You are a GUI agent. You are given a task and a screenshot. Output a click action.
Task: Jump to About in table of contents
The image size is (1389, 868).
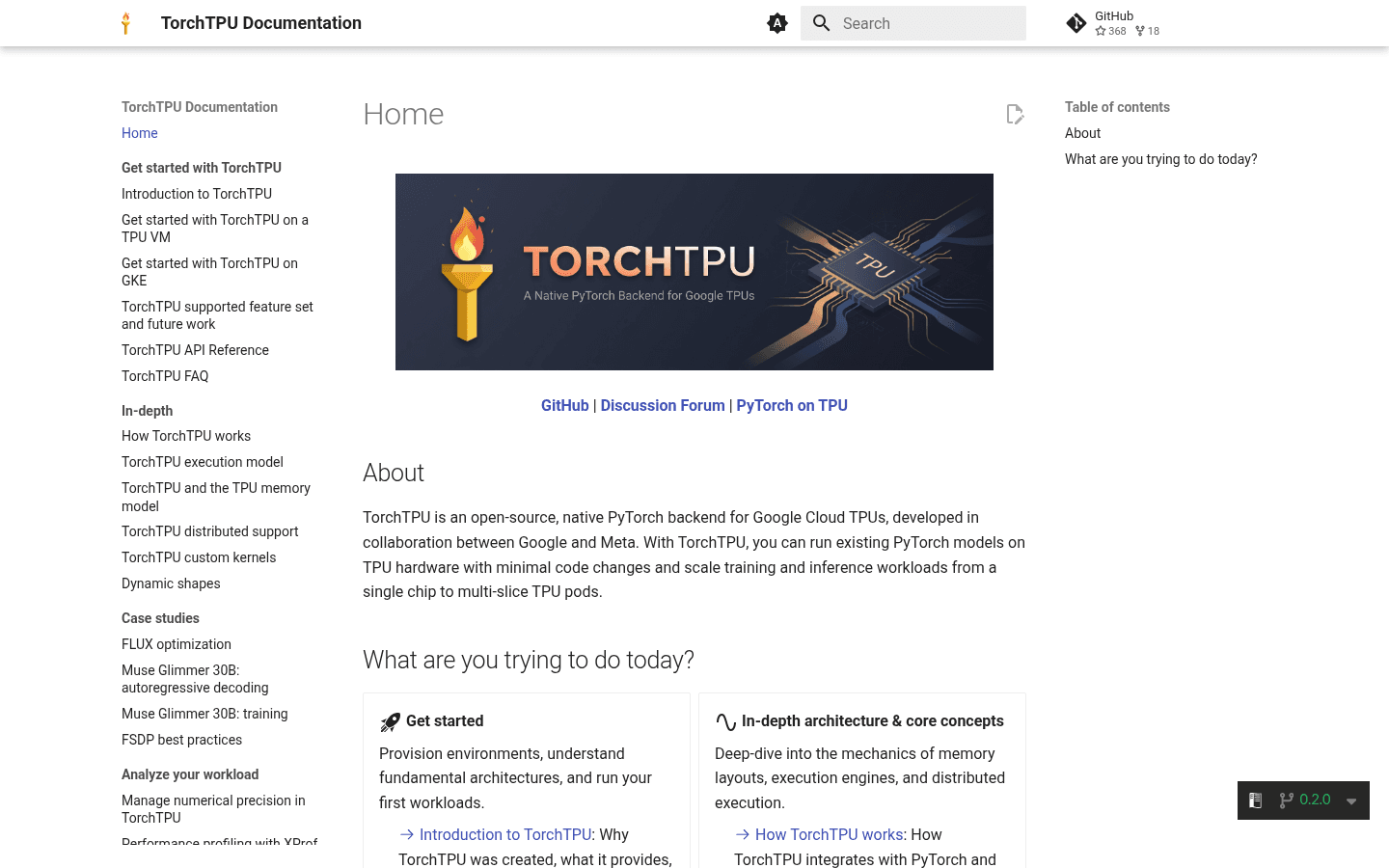(1082, 133)
